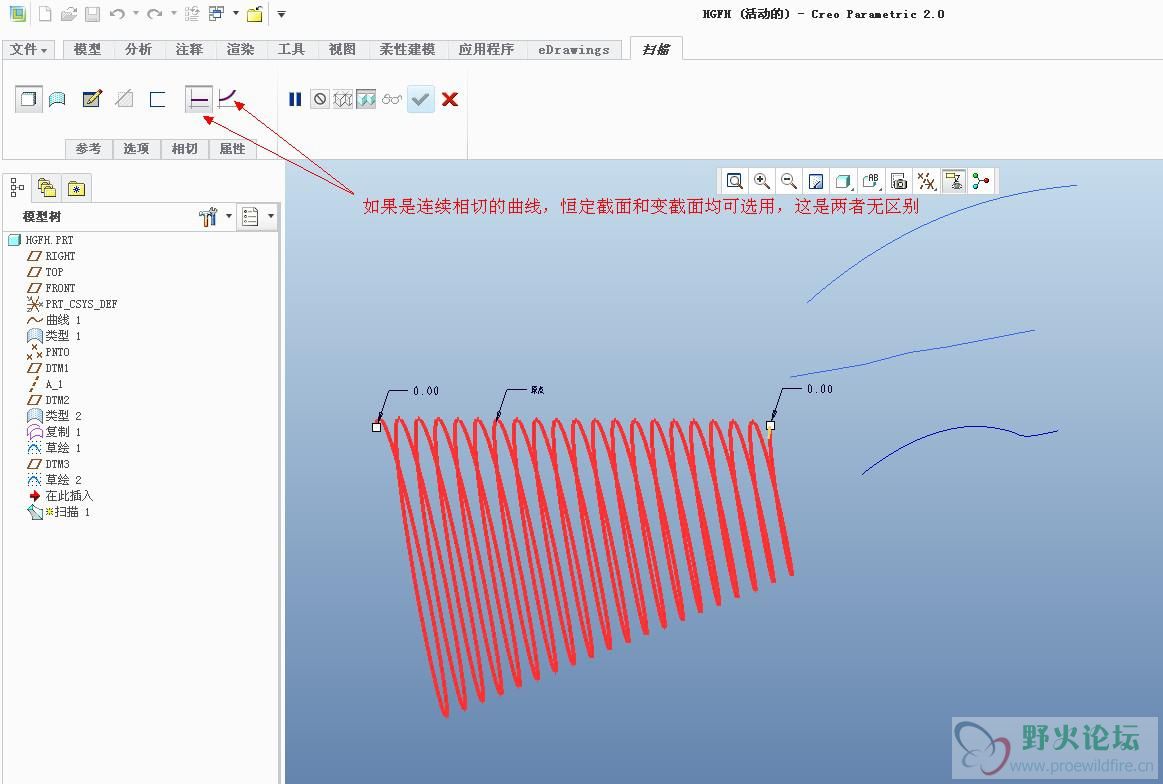
Task: Toggle thin feature option
Action: click(x=157, y=99)
